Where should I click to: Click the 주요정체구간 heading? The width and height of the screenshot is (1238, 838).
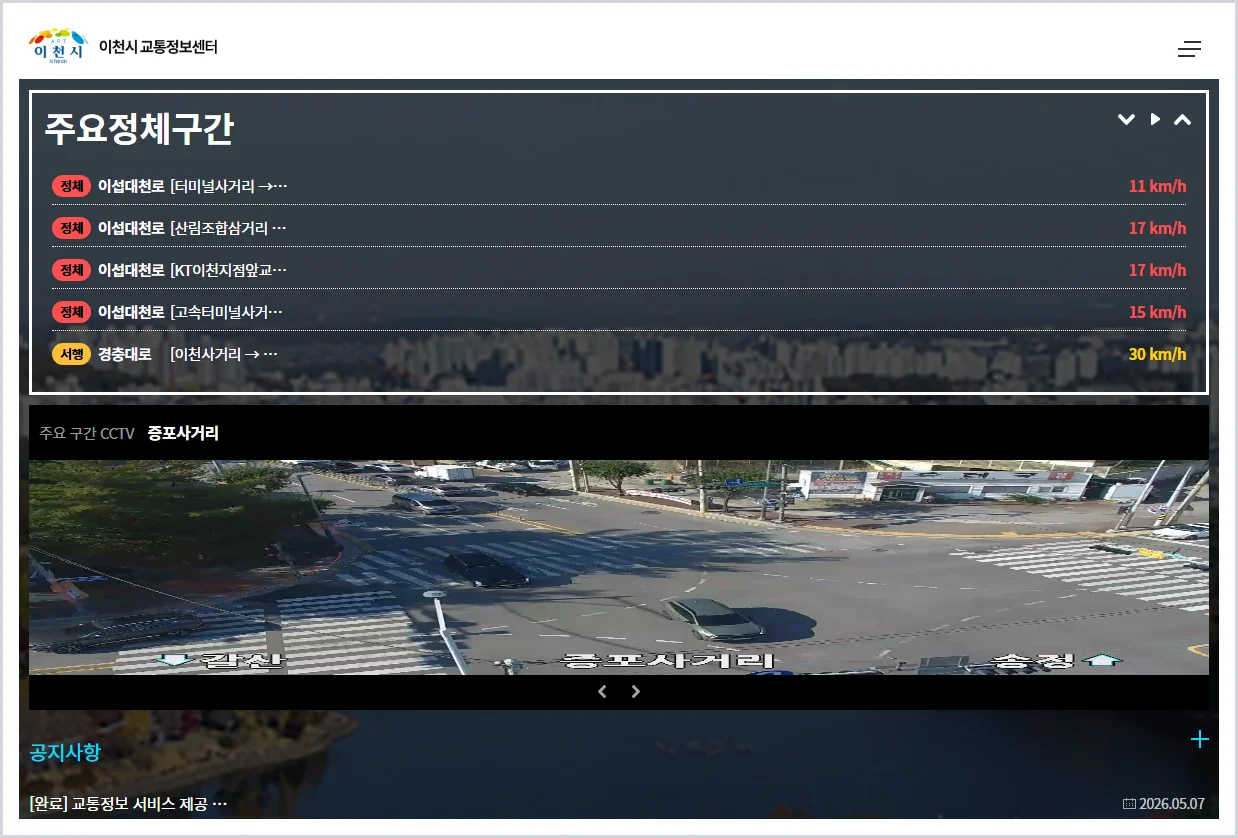[139, 129]
